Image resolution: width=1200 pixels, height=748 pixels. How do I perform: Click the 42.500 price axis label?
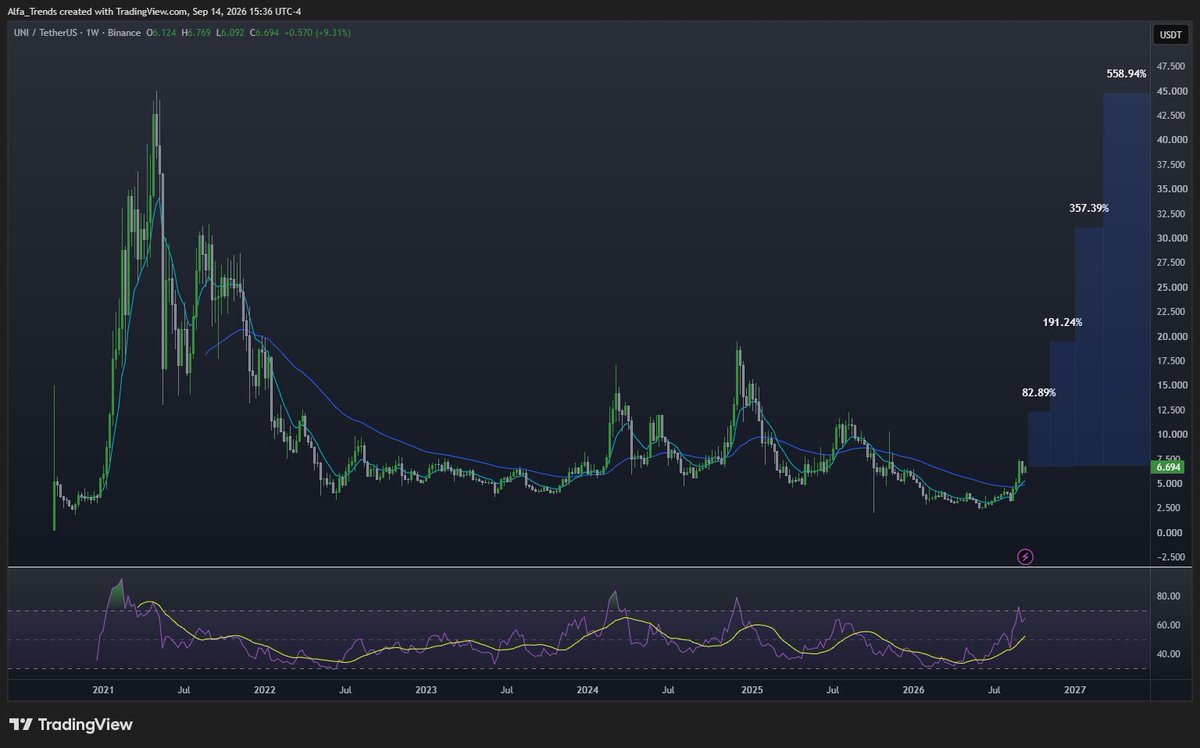tap(1170, 116)
